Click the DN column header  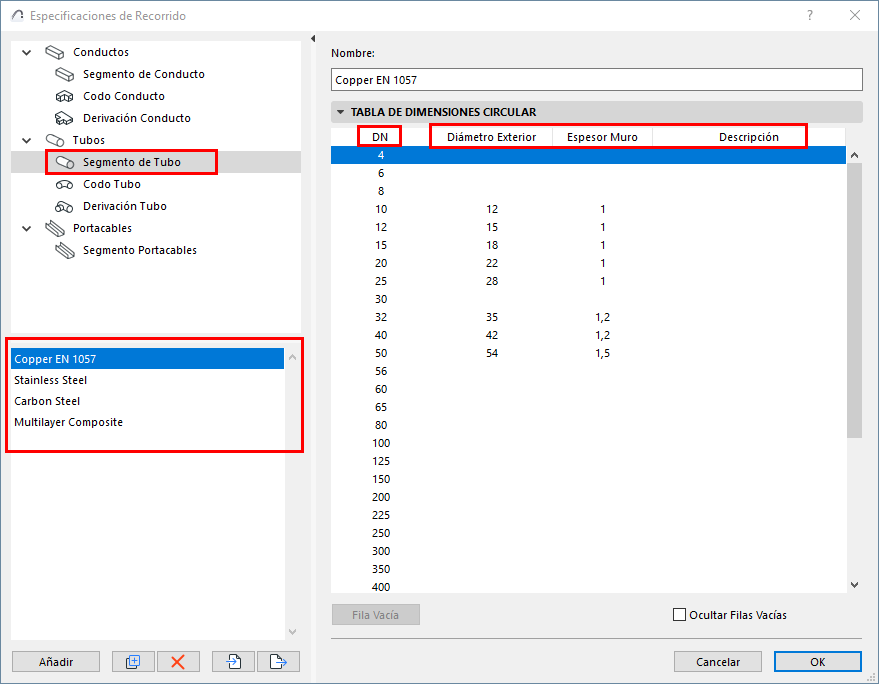tap(380, 137)
